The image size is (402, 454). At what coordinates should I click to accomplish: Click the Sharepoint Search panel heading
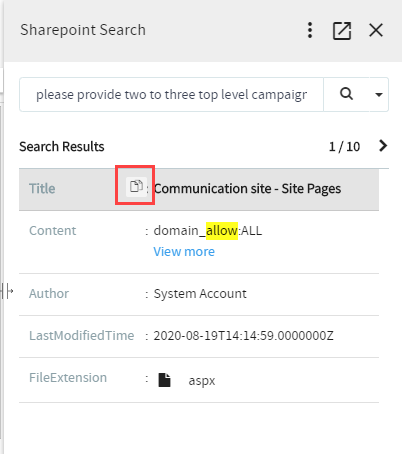(83, 30)
